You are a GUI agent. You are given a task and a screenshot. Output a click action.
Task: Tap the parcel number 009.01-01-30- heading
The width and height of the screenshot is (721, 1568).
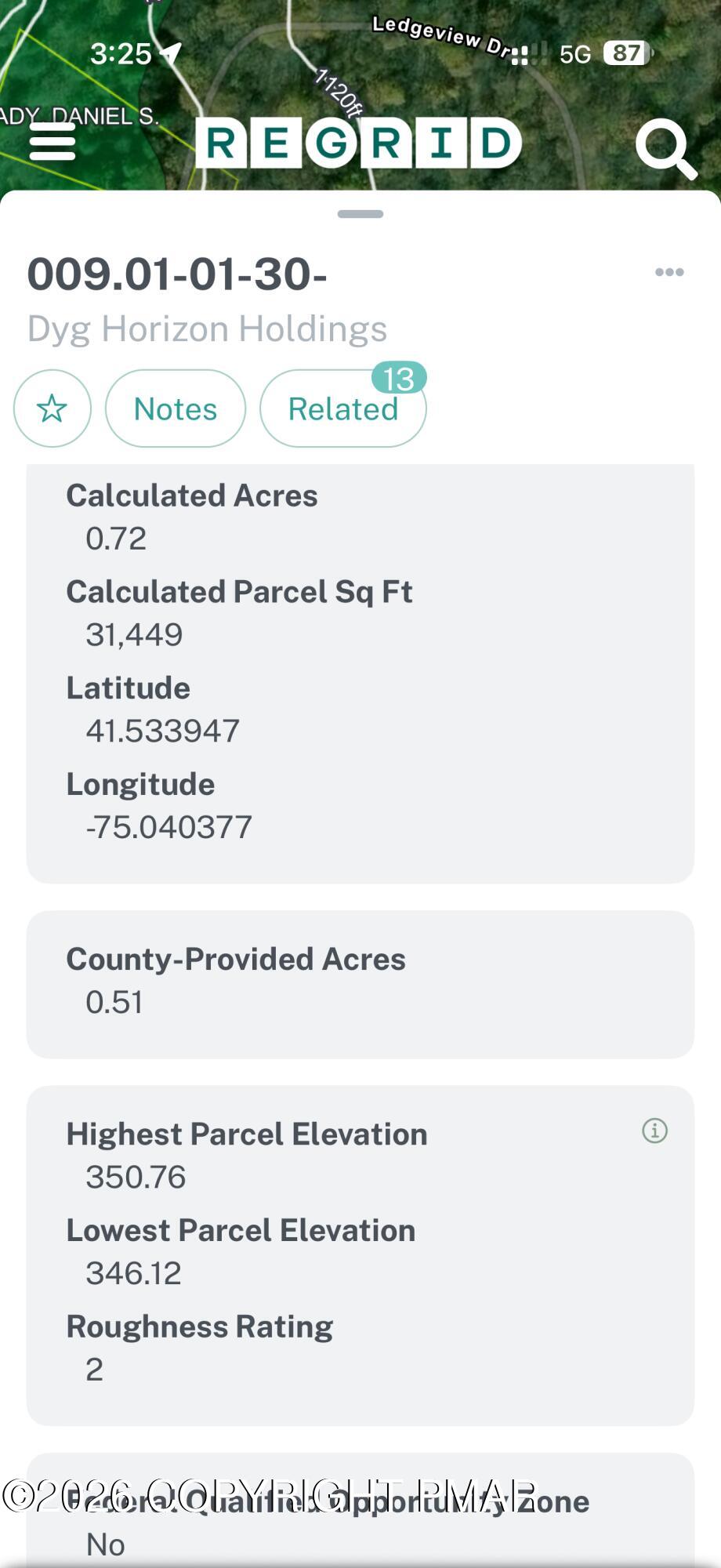pyautogui.click(x=177, y=274)
